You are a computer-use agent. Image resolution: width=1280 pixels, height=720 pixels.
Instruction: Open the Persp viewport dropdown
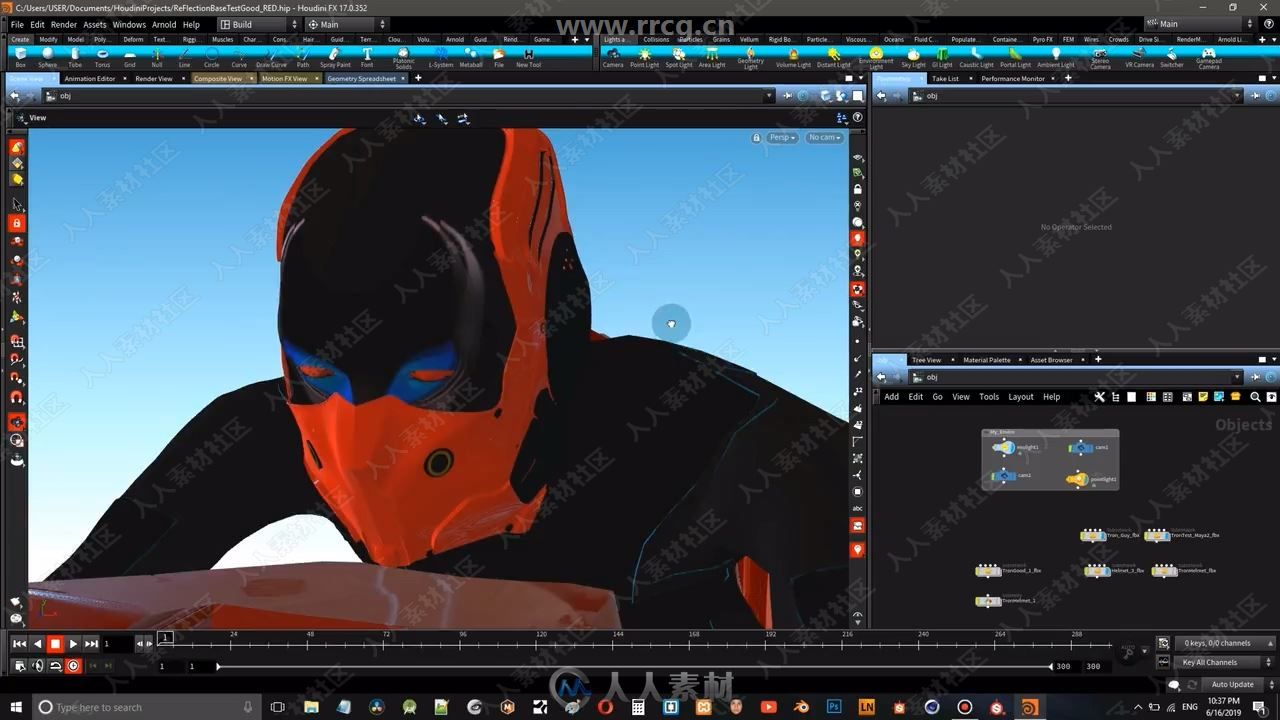(x=782, y=137)
